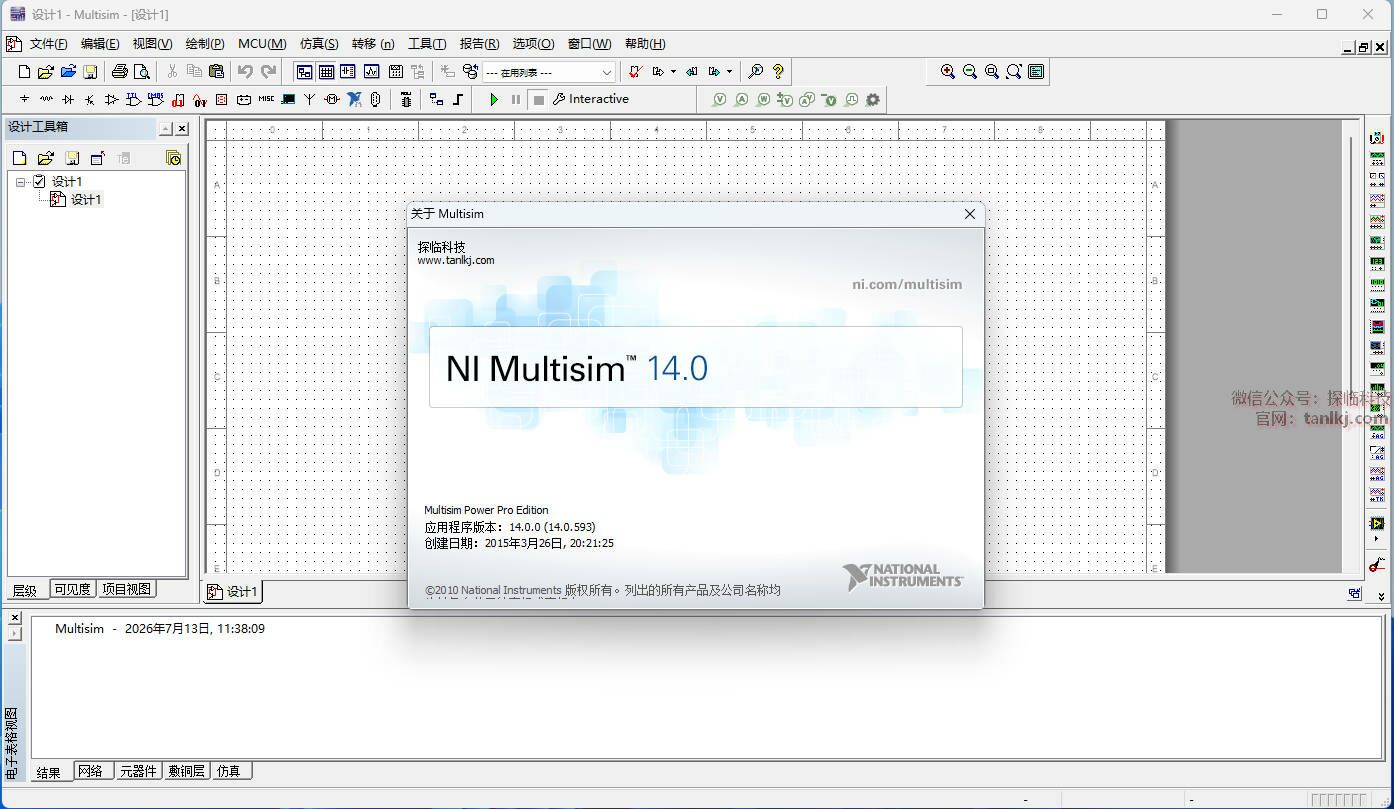The image size is (1394, 809).
Task: Close the 关于 Multisim dialog
Action: pyautogui.click(x=969, y=214)
